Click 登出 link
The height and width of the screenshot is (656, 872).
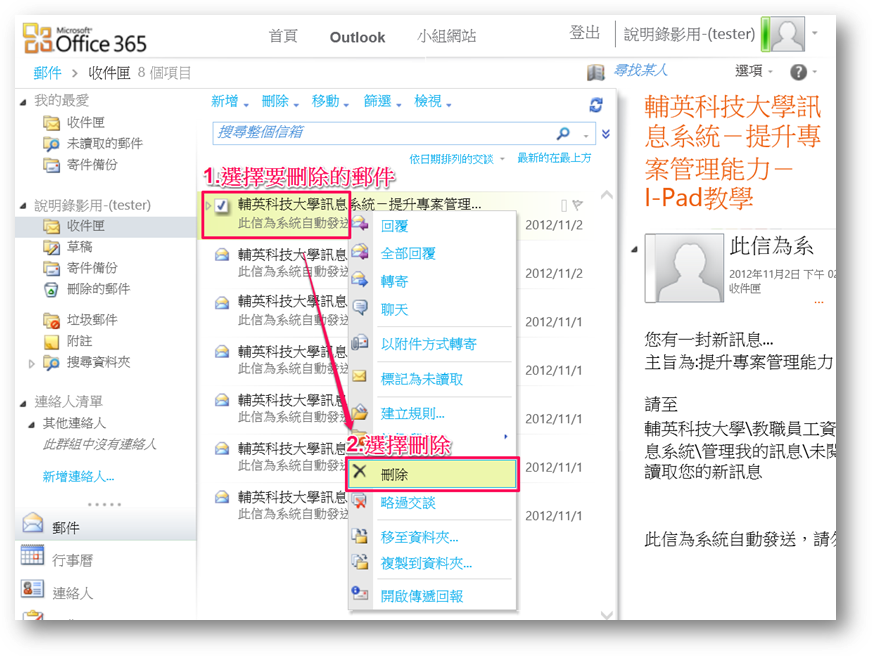click(584, 33)
